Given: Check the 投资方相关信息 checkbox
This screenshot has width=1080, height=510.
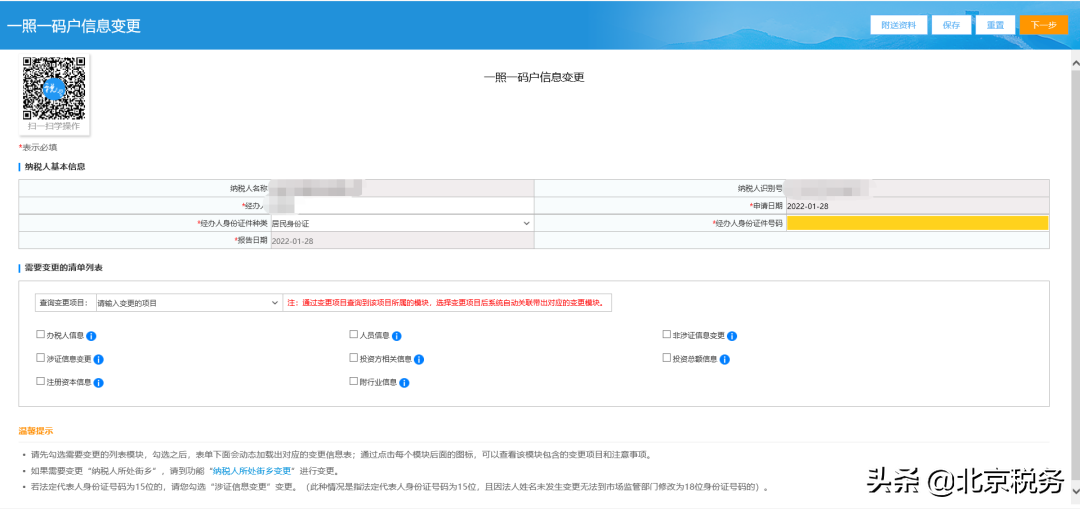Looking at the screenshot, I should (x=353, y=358).
